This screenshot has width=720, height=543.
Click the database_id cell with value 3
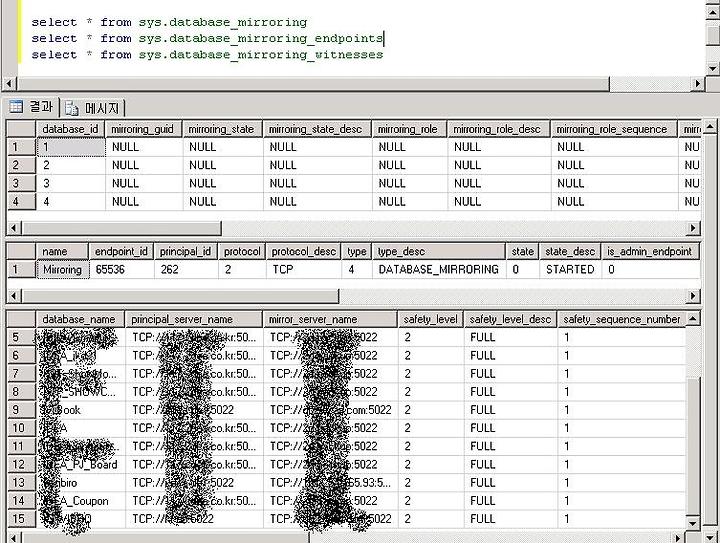click(x=71, y=183)
